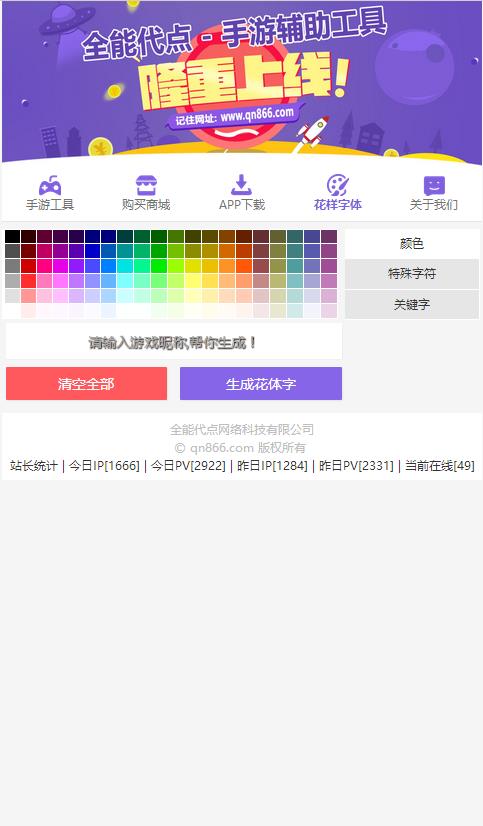Viewport: 483px width, 826px height.
Task: Click the www.qn866.com address on the banner
Action: (257, 114)
